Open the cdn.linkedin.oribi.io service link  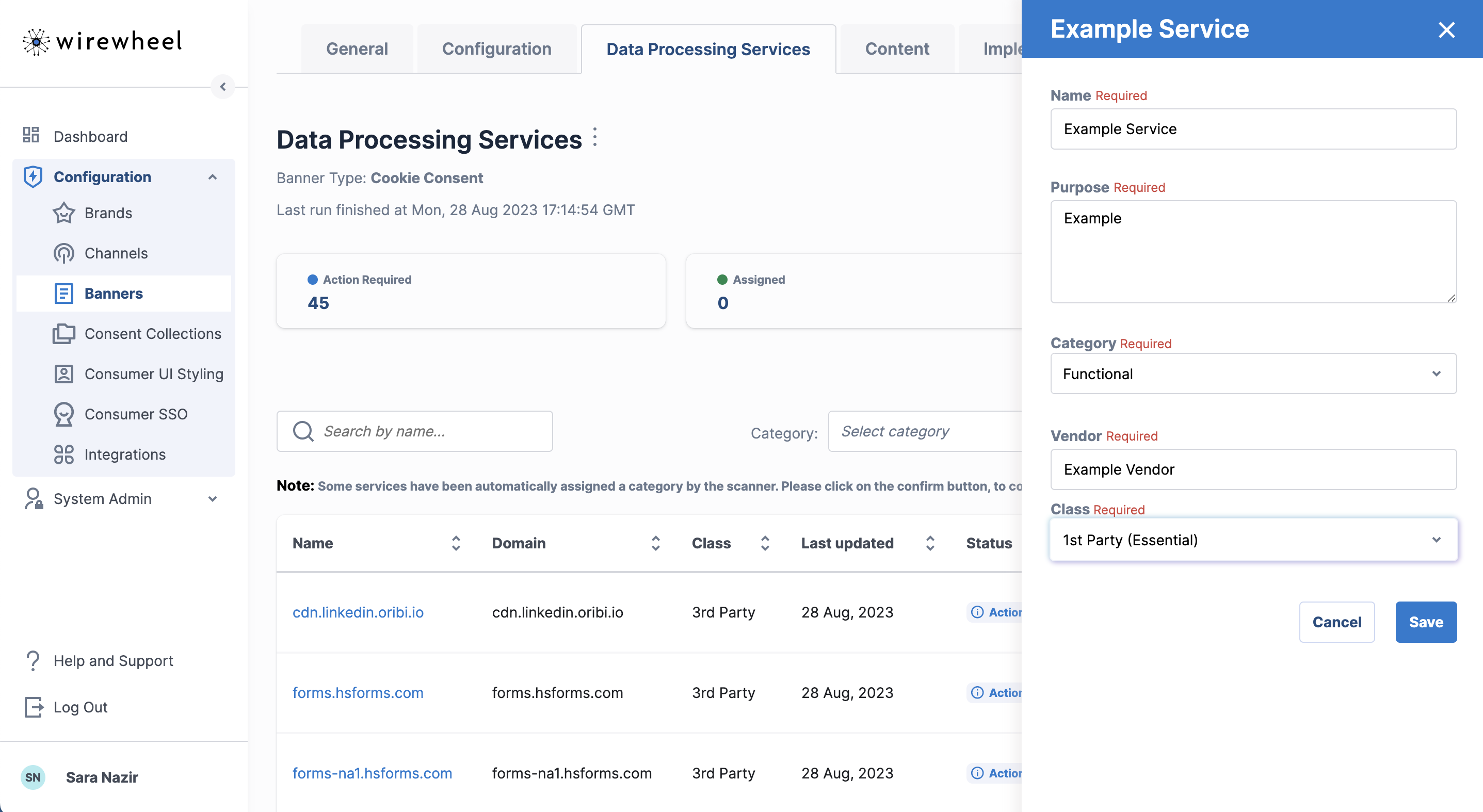pyautogui.click(x=358, y=612)
